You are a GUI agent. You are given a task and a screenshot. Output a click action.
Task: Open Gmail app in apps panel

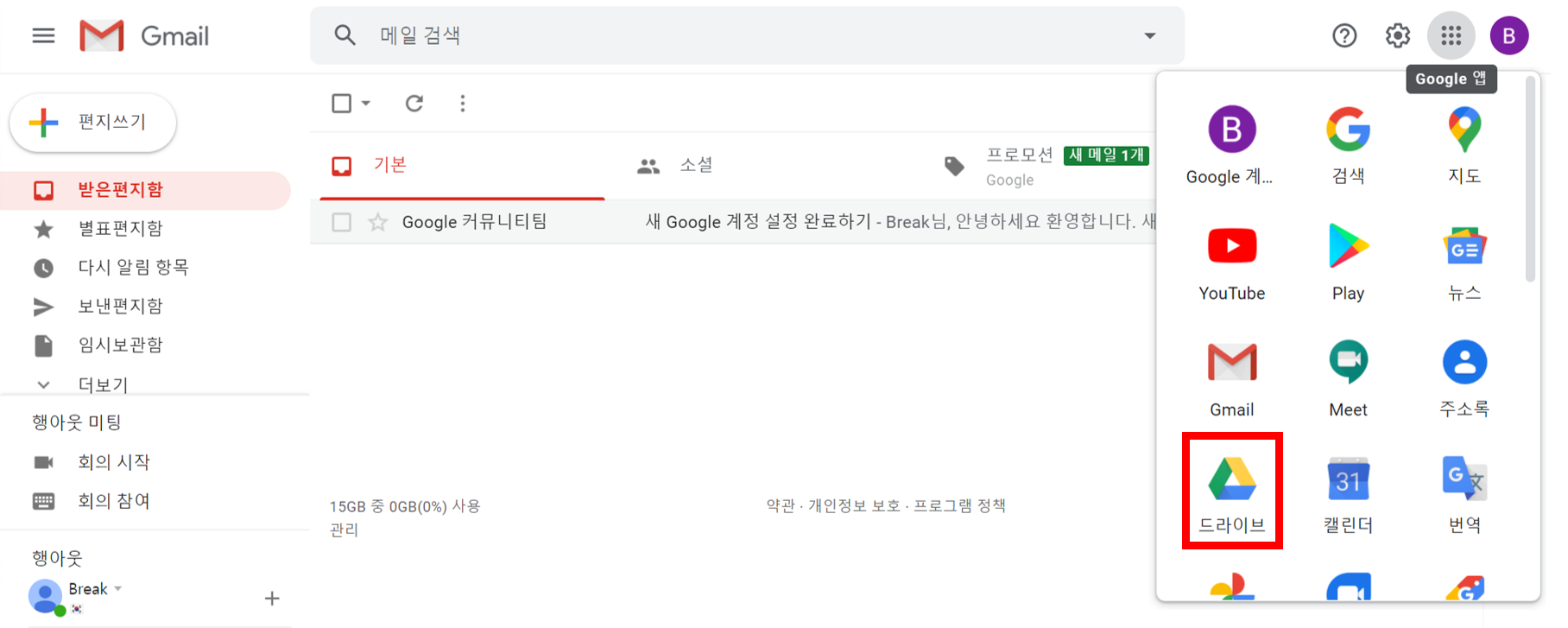[x=1231, y=378]
